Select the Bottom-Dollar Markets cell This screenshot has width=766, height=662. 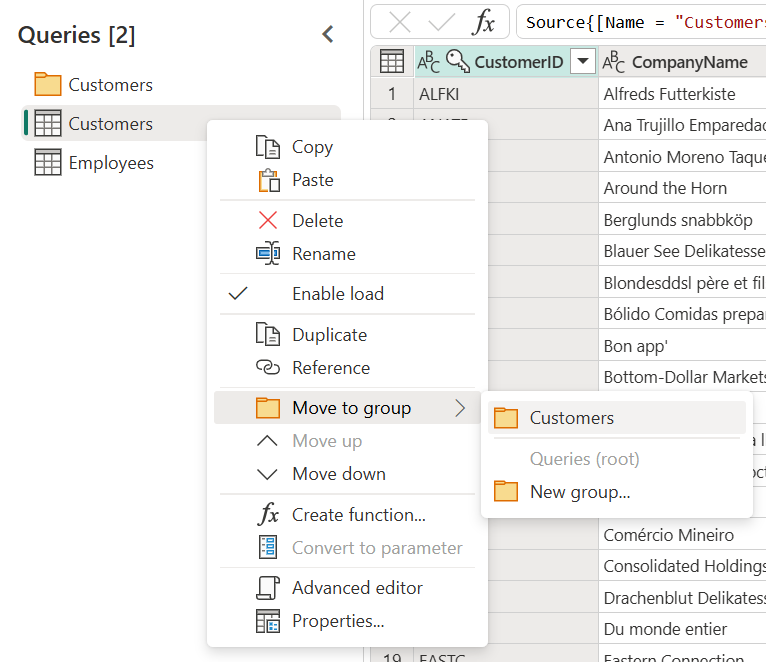click(x=682, y=377)
